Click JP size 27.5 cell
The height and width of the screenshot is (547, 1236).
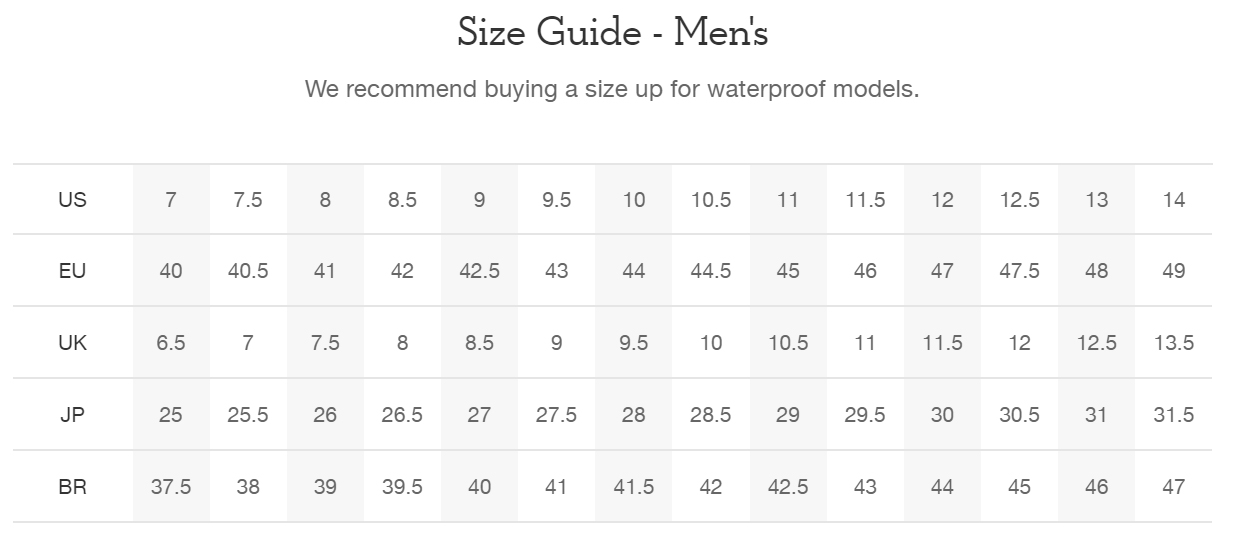(556, 415)
